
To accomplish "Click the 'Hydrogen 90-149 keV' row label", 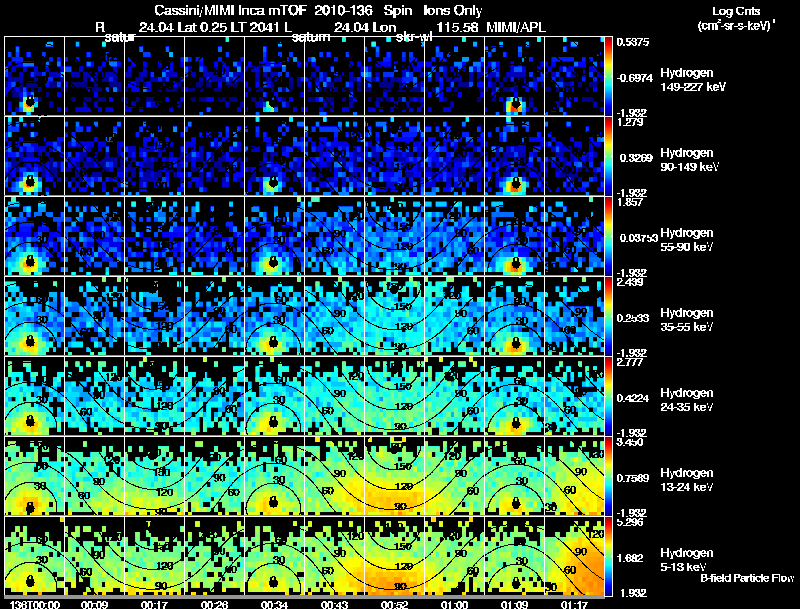I will [x=689, y=160].
